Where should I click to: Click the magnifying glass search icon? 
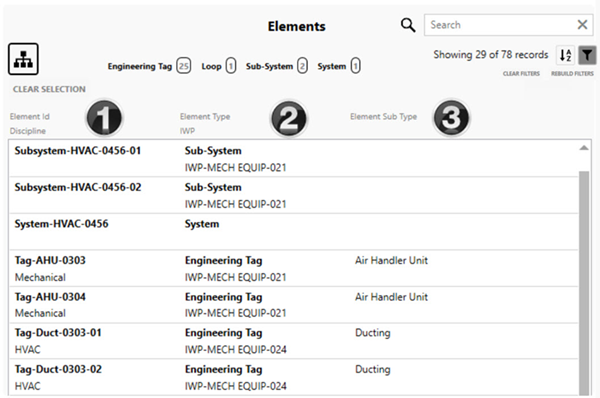(408, 25)
